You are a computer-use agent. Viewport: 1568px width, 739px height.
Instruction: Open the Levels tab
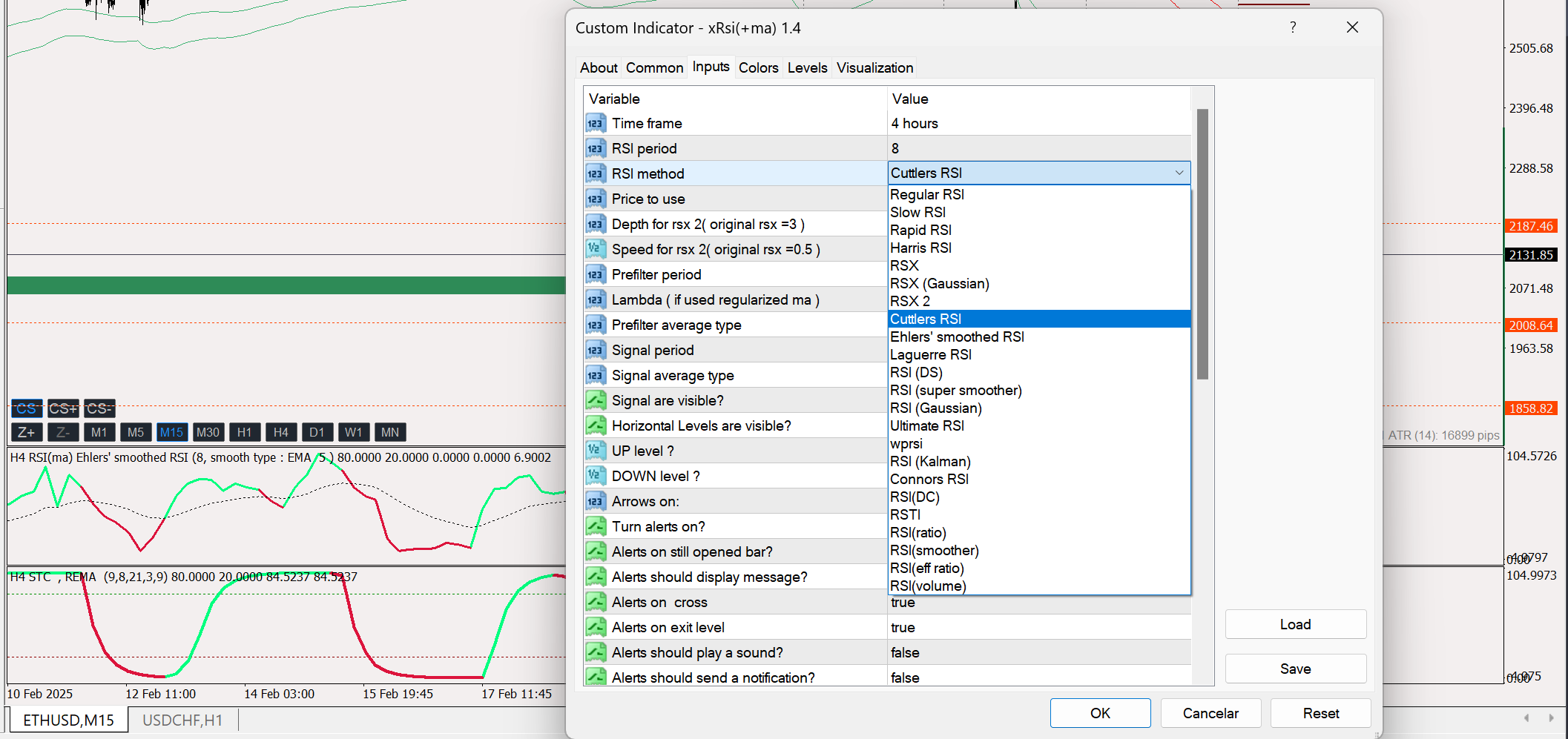pyautogui.click(x=807, y=67)
